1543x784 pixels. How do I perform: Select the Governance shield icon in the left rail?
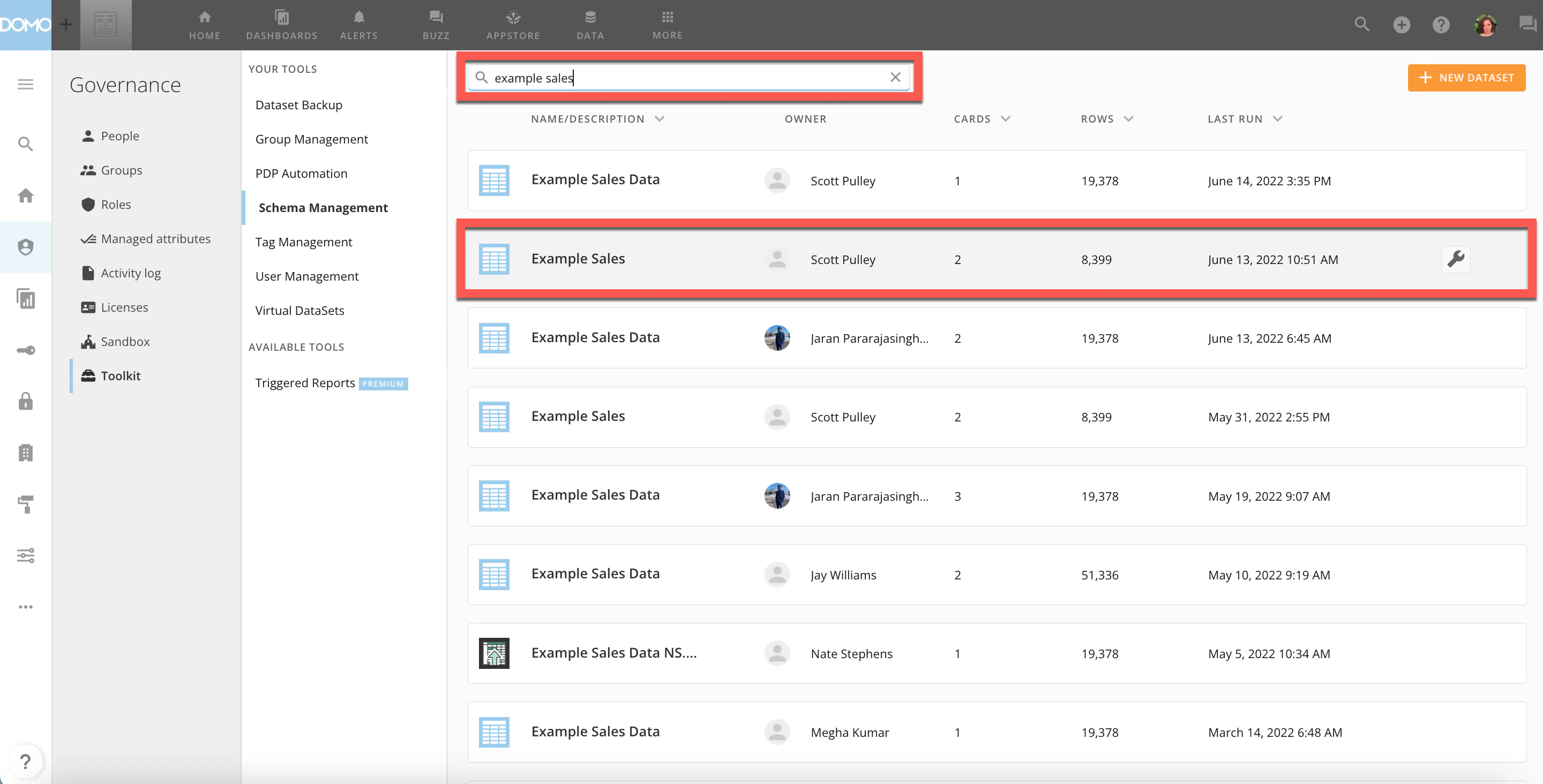tap(26, 247)
